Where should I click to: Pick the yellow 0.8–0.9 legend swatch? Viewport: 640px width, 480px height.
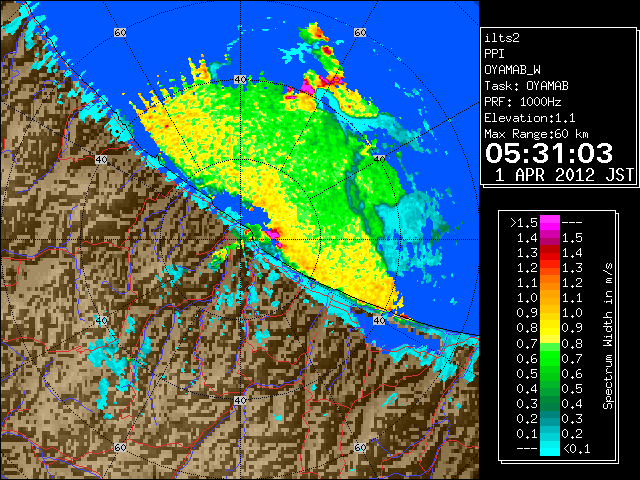coord(549,329)
